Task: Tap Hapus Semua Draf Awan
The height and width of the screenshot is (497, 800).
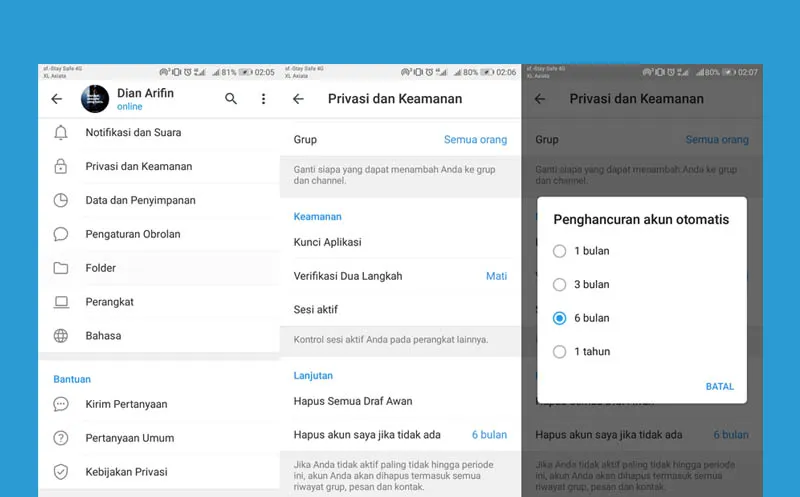Action: tap(353, 401)
